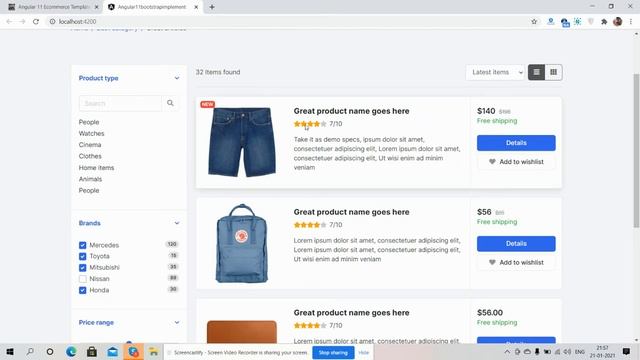Close the Angular11bootstrapimplement tab

click(x=196, y=7)
